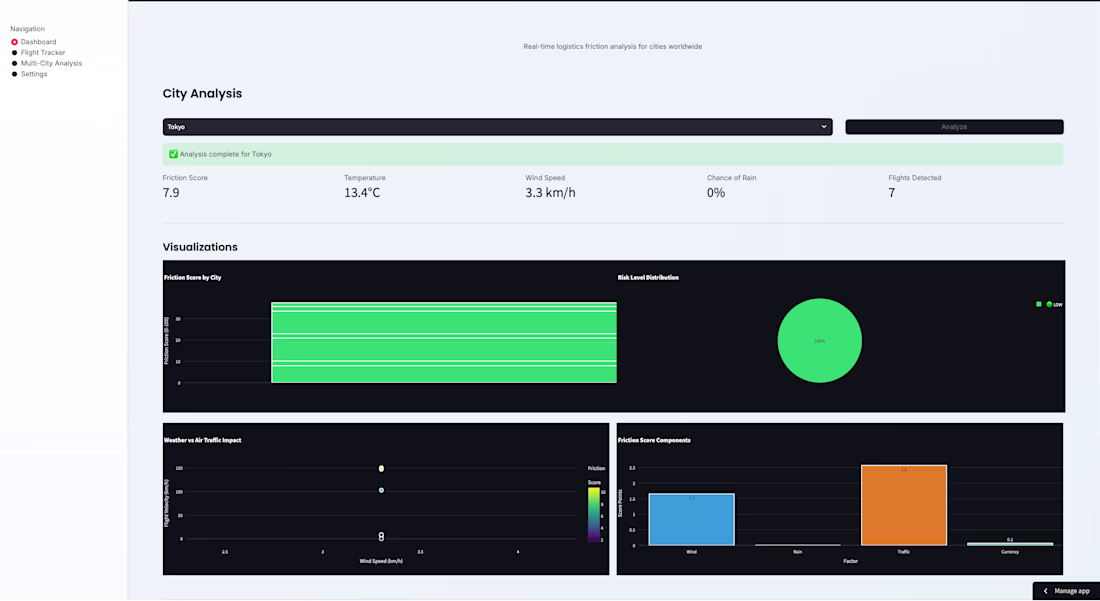Image resolution: width=1100 pixels, height=601 pixels.
Task: Click the 'City Analysis' heading
Action: pyautogui.click(x=203, y=93)
